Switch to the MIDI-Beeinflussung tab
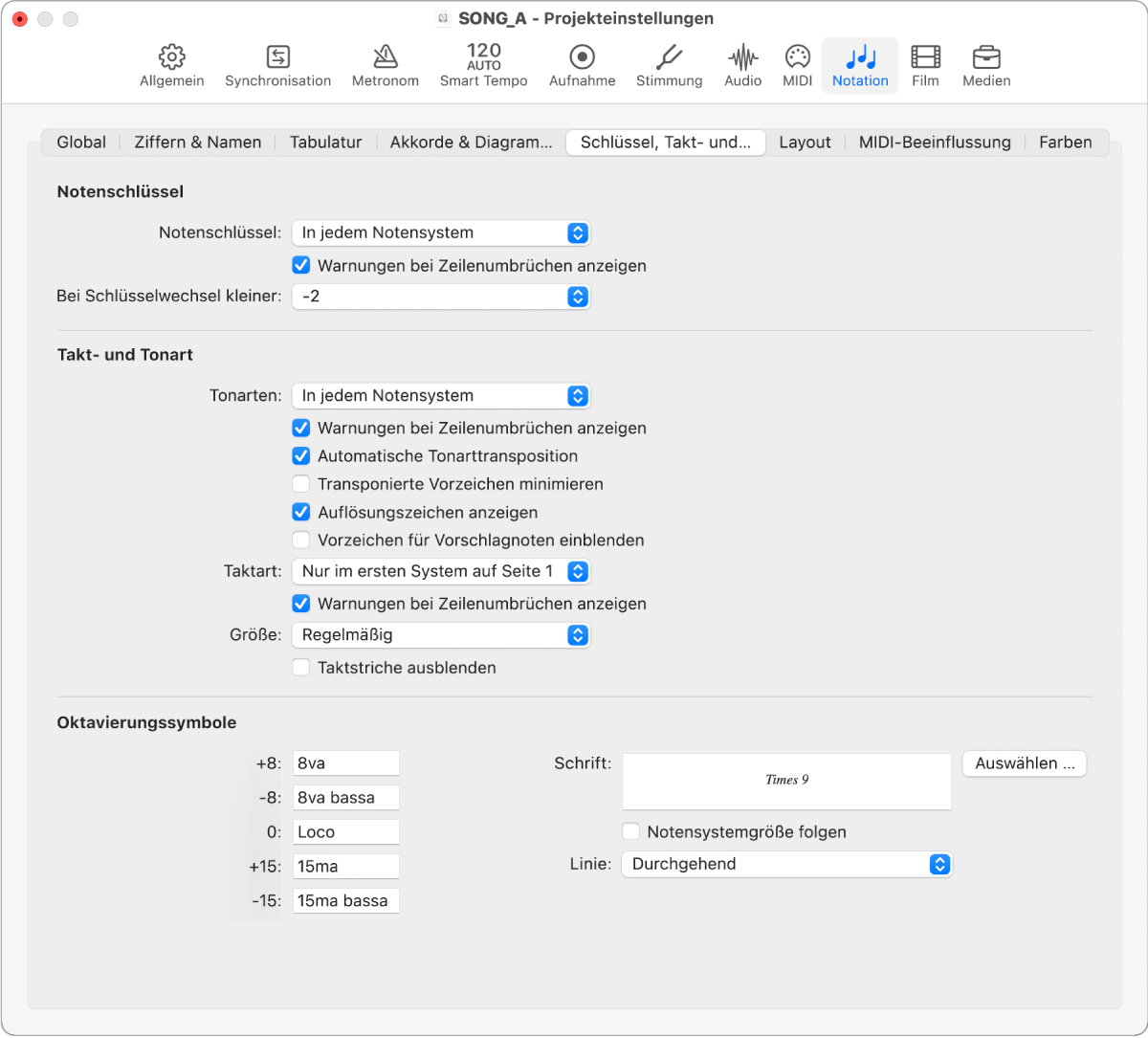The image size is (1148, 1038). point(935,143)
